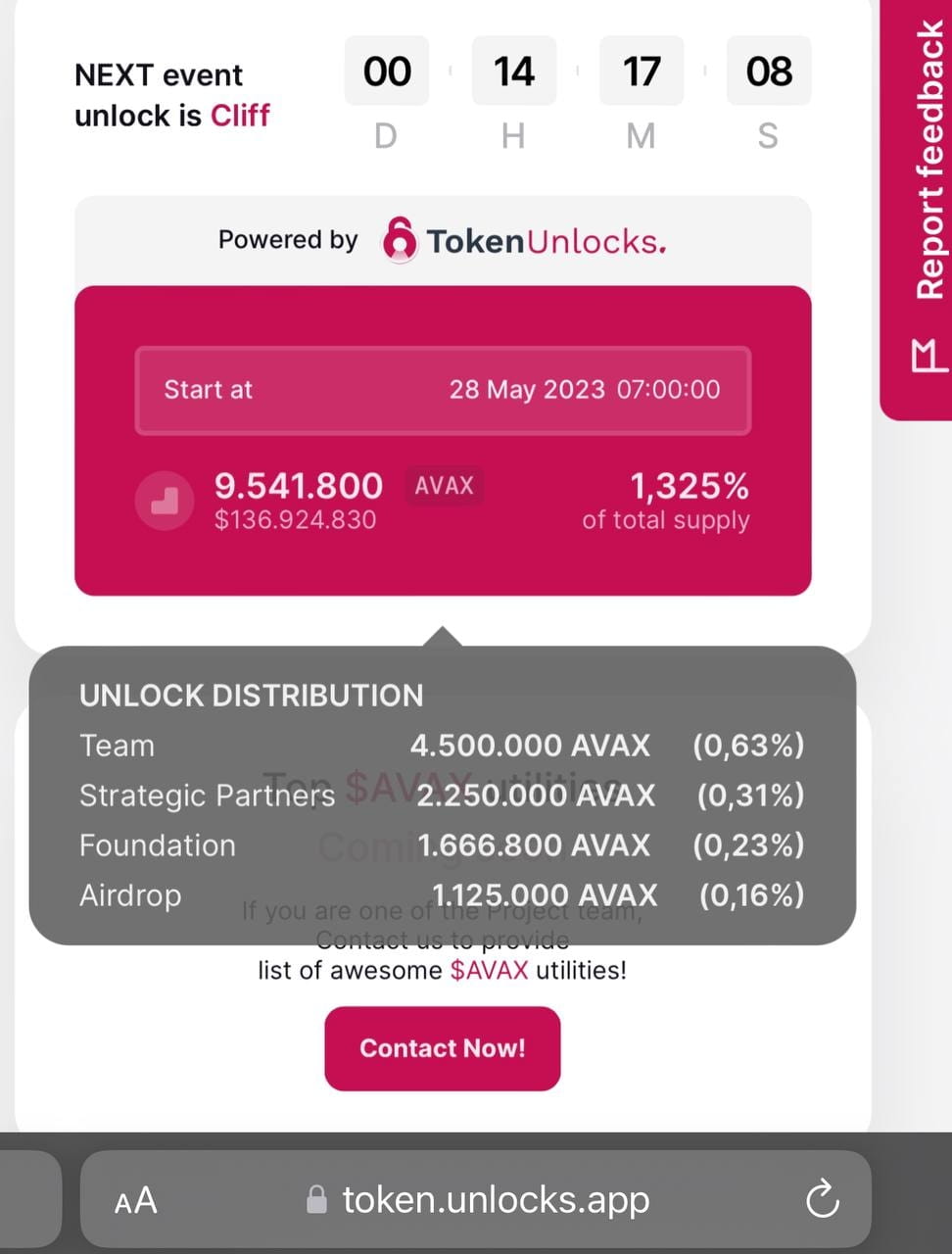The image size is (952, 1254).
Task: Tap the tooltip arrow above Unlock Distribution
Action: click(x=443, y=637)
